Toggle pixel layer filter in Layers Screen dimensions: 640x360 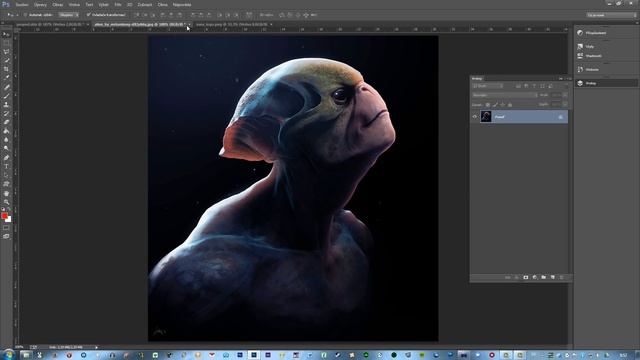[x=518, y=86]
